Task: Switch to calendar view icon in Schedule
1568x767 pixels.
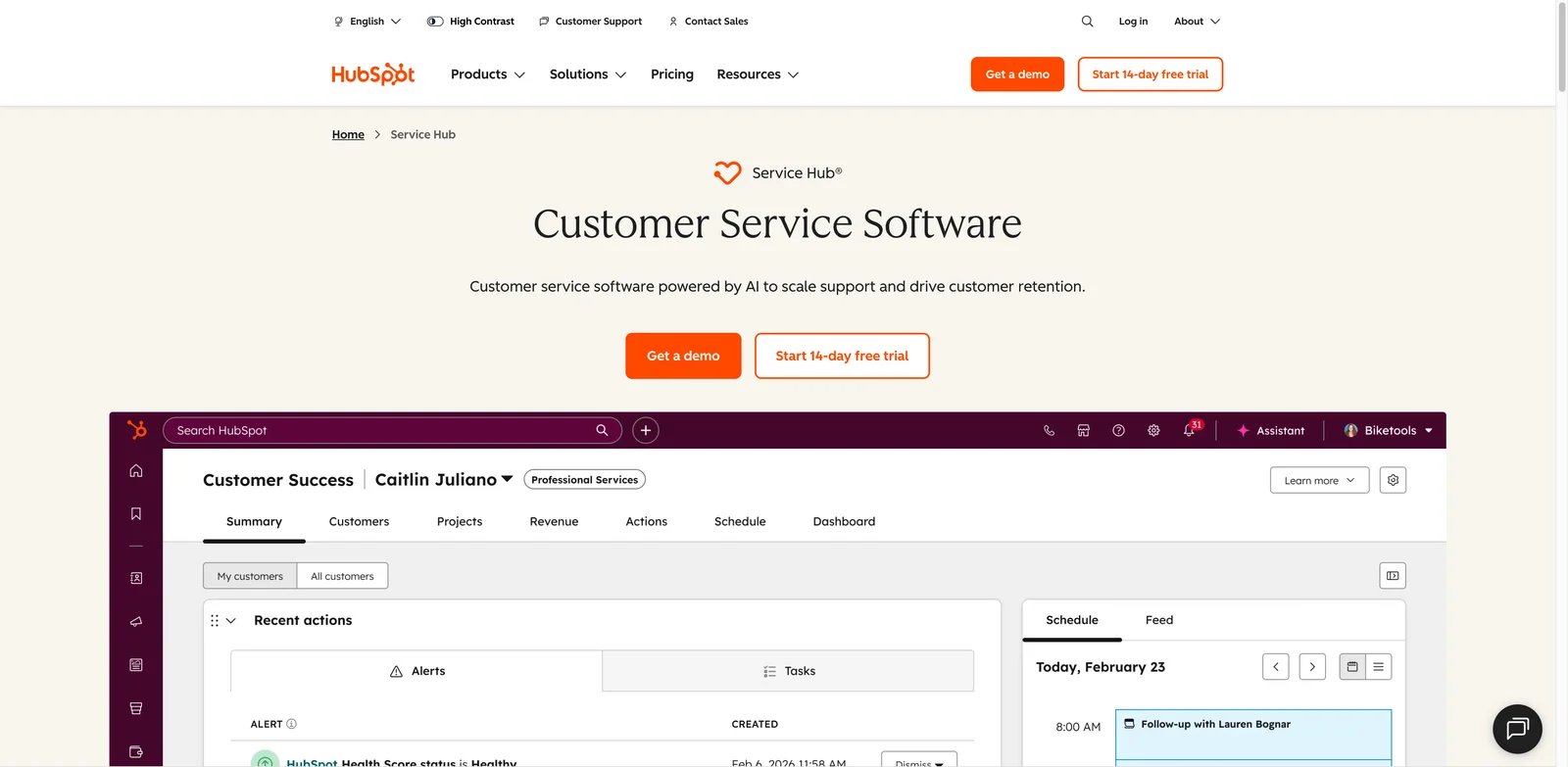Action: click(1352, 667)
